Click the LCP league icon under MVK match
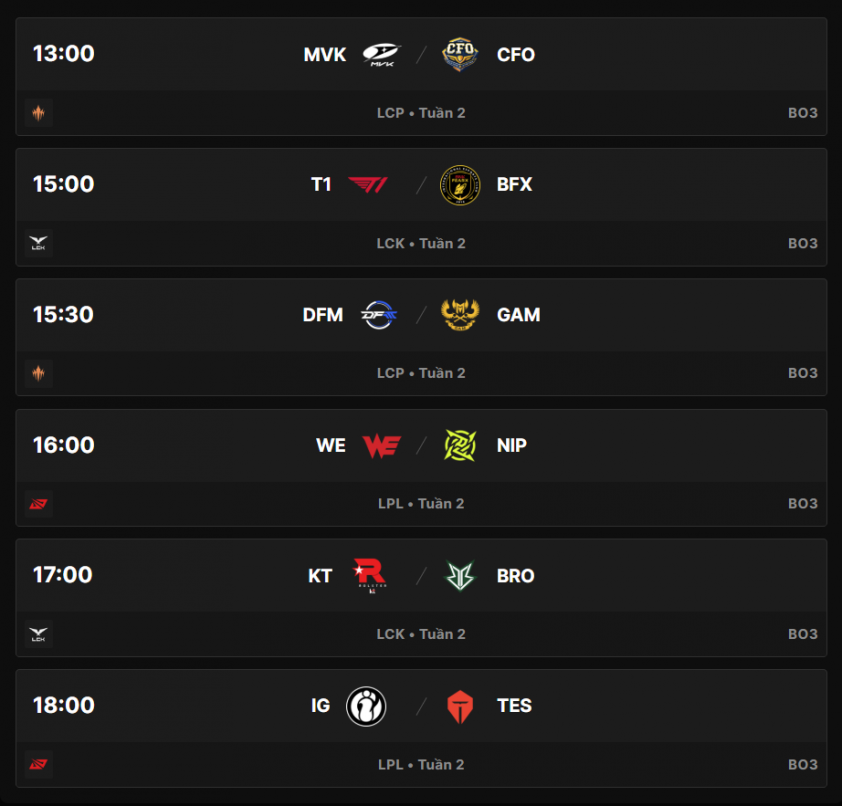 coord(39,113)
